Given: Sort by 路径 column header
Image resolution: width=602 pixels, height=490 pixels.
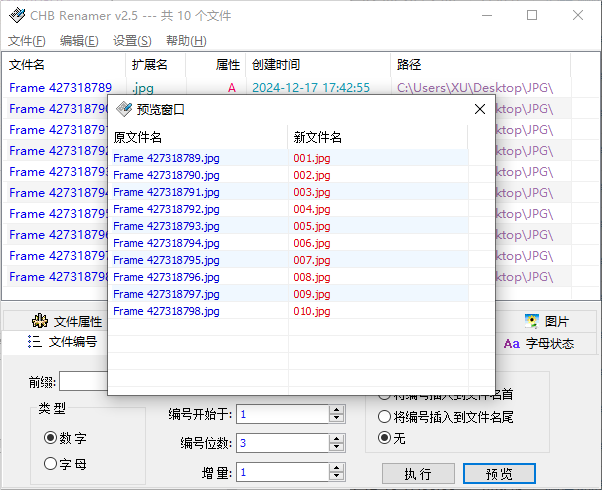Looking at the screenshot, I should [x=481, y=65].
